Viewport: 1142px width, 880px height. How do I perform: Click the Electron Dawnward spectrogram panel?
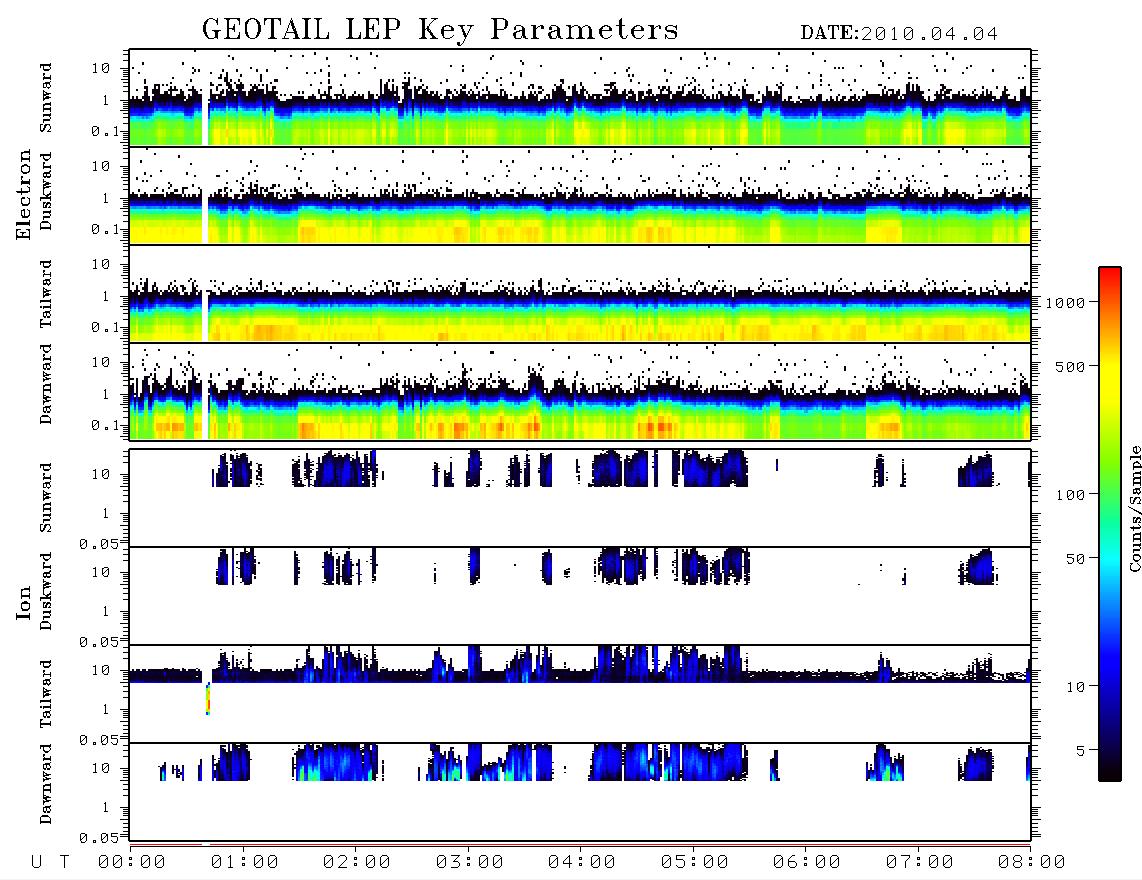click(580, 392)
